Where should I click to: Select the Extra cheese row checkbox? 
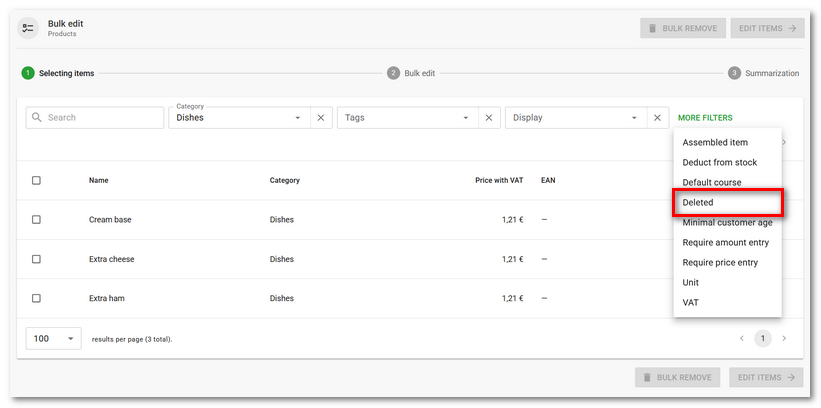[x=36, y=259]
